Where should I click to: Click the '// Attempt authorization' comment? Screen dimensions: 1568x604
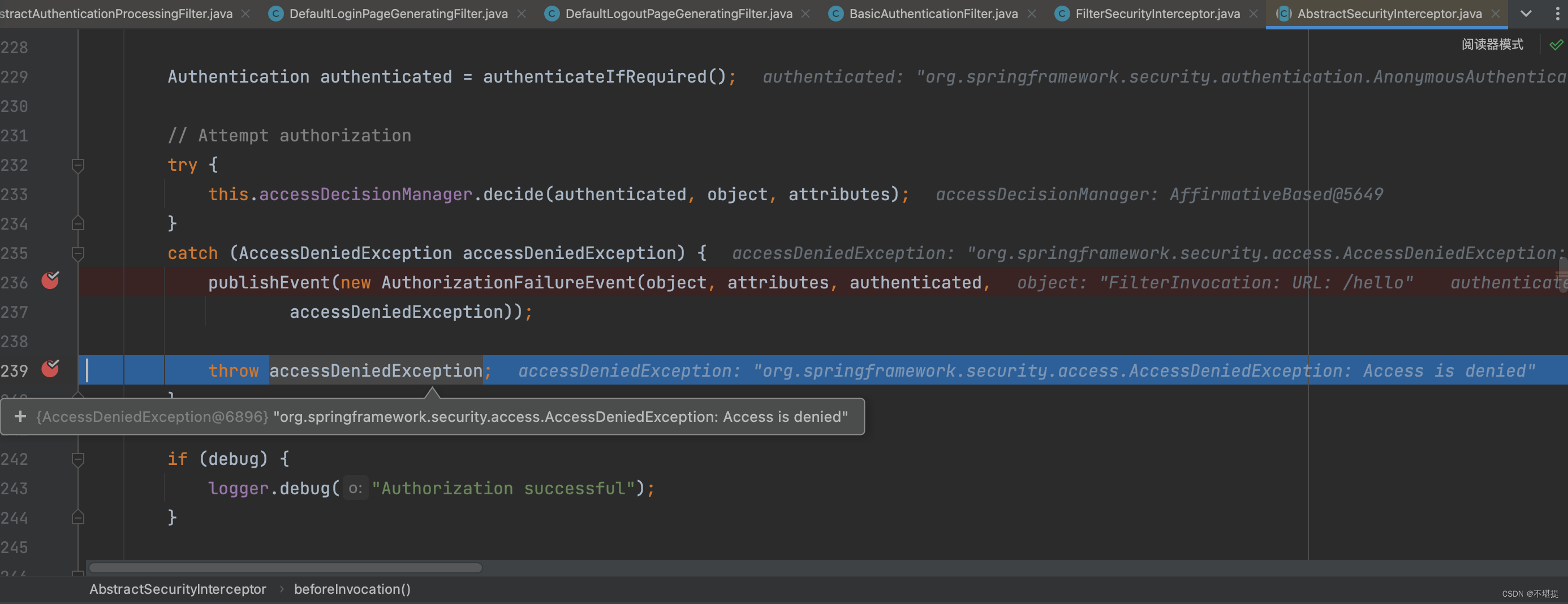point(289,135)
